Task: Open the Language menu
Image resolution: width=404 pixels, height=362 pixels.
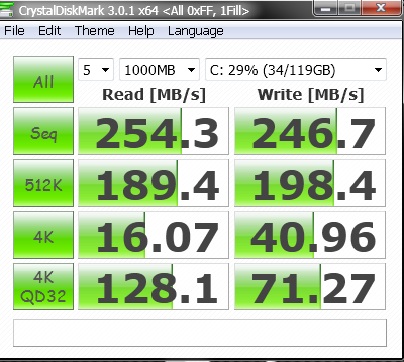Action: pyautogui.click(x=196, y=31)
